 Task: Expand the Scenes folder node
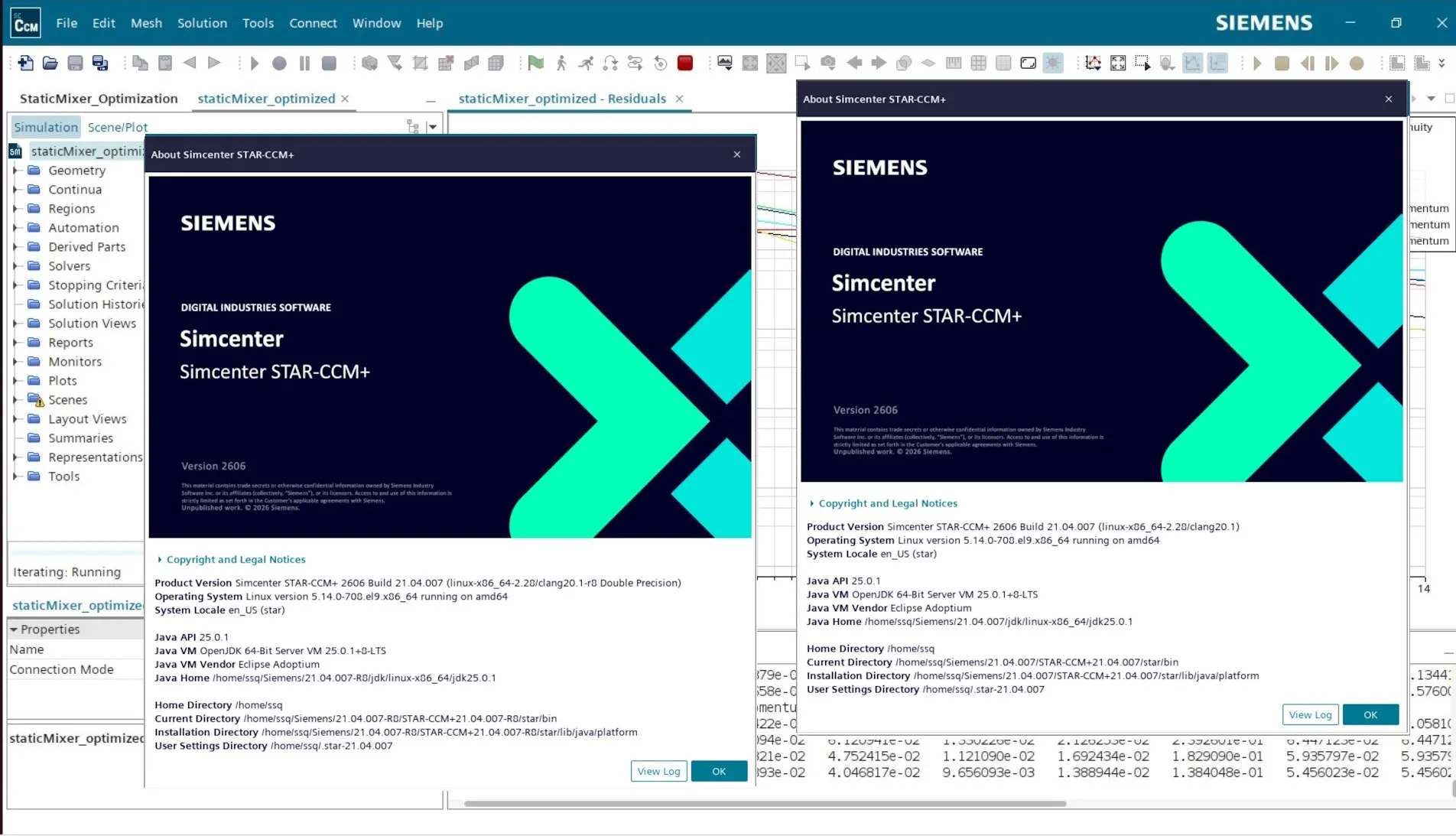(x=15, y=399)
